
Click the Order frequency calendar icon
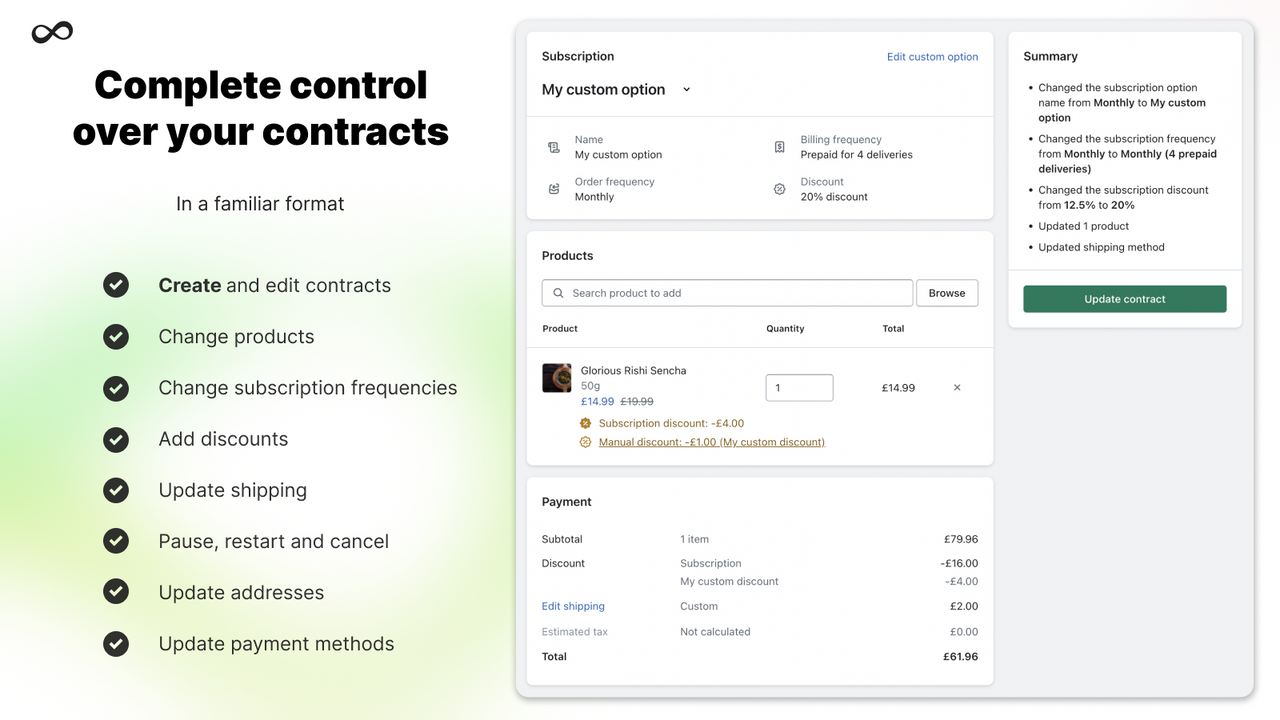pyautogui.click(x=553, y=189)
